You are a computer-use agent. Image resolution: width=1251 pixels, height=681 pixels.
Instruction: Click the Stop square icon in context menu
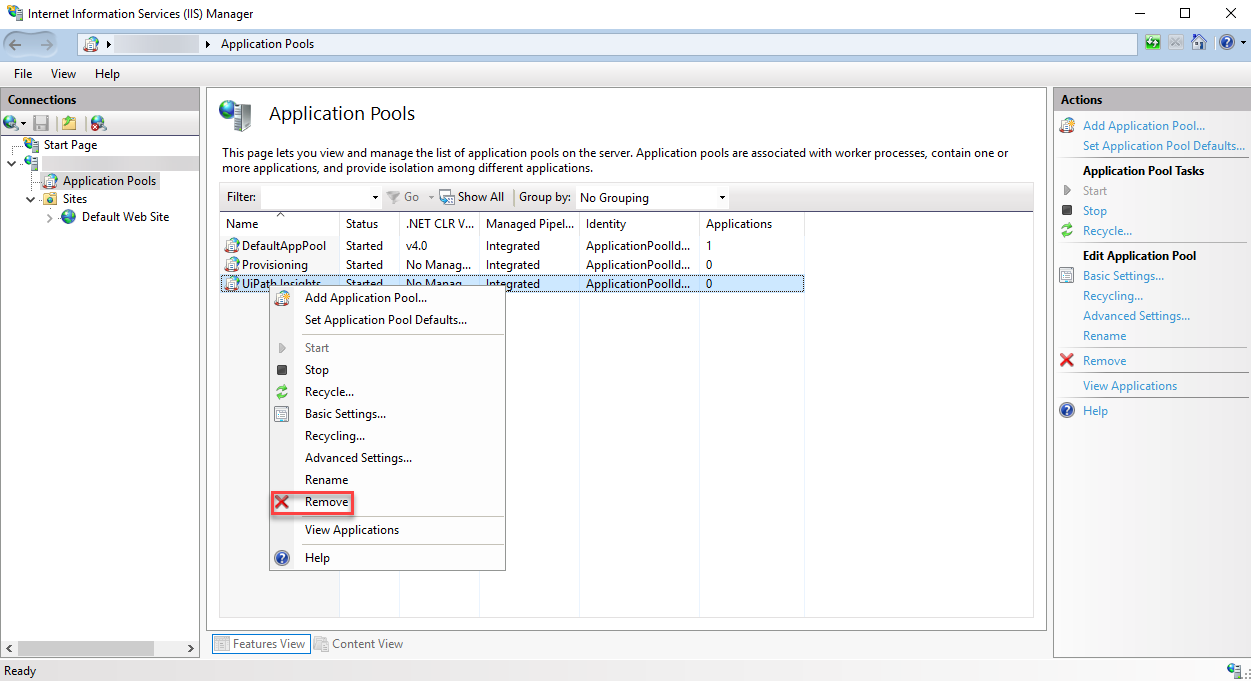tap(282, 370)
